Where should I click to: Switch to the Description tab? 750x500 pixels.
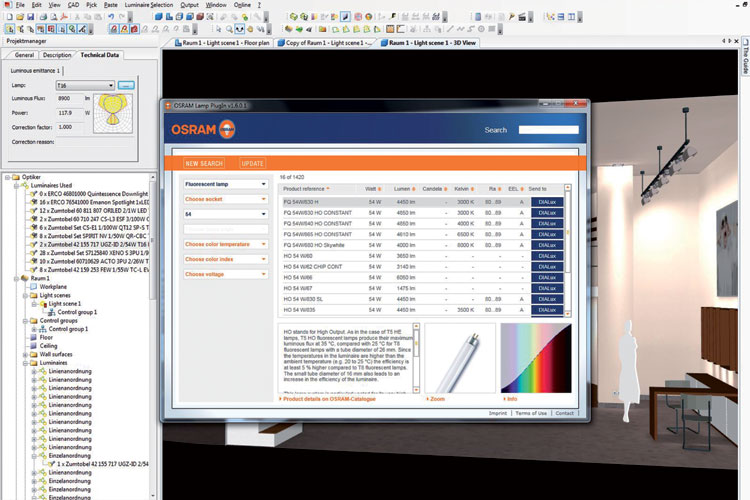(x=57, y=55)
